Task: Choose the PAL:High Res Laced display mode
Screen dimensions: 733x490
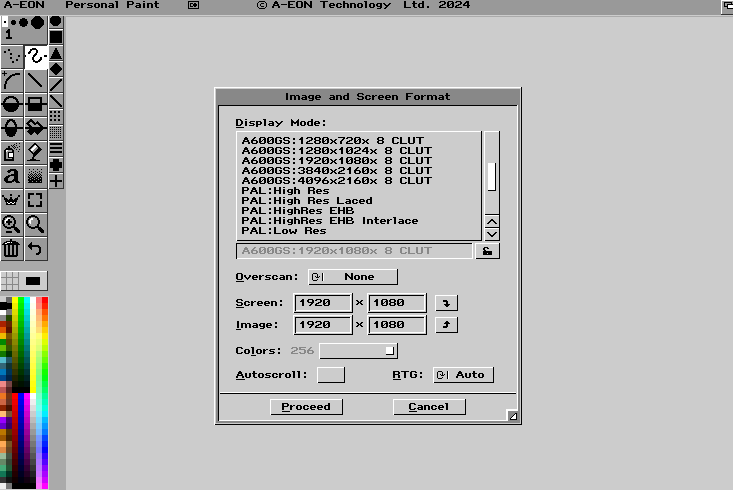Action: coord(306,201)
